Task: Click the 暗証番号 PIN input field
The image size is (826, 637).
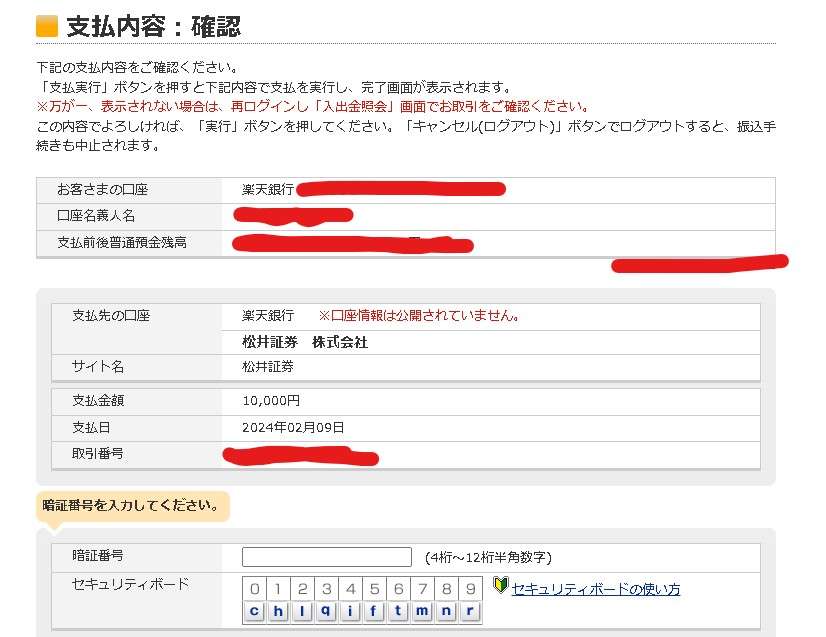Action: click(327, 557)
